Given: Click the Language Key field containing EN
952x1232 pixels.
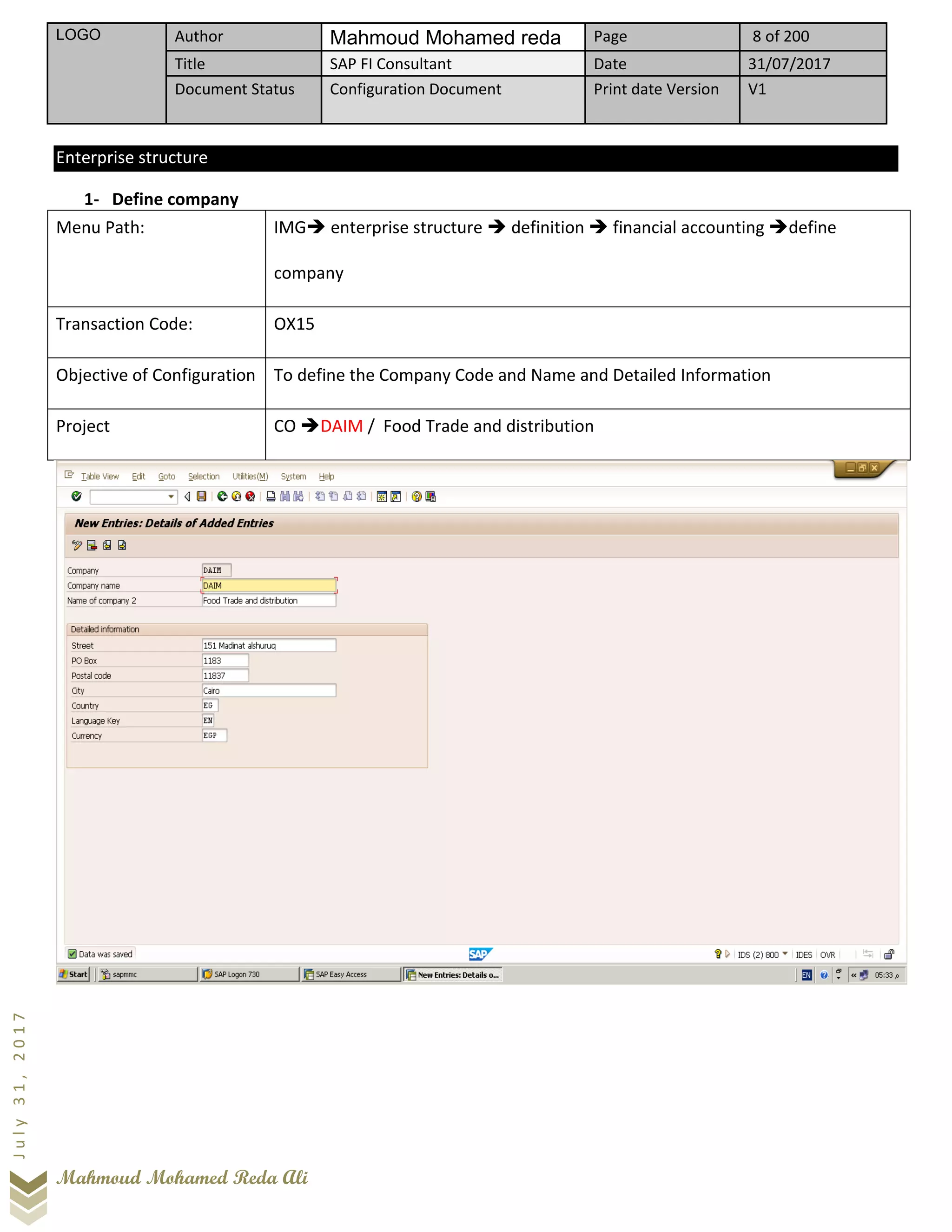Looking at the screenshot, I should [208, 720].
